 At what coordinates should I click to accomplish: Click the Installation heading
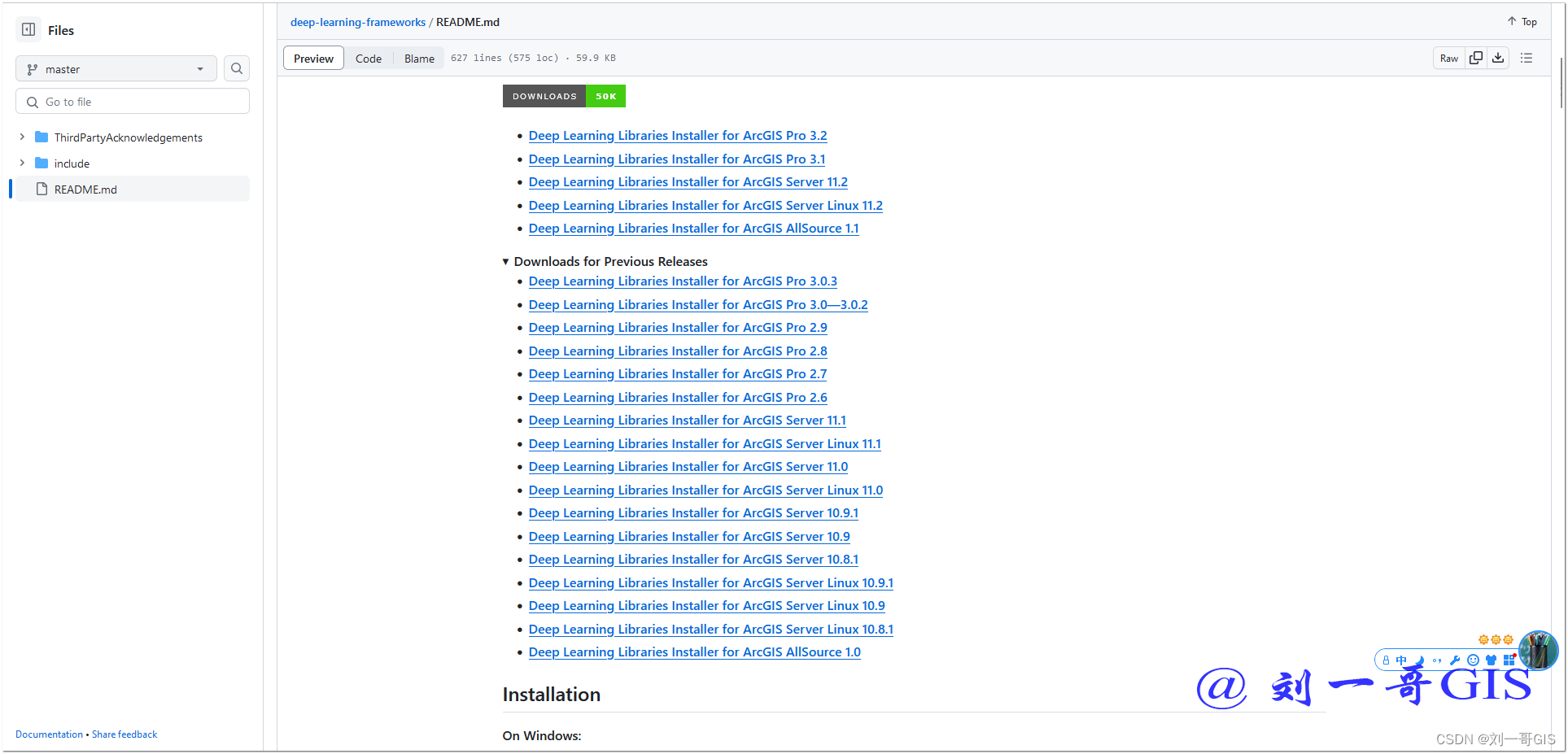coord(552,695)
